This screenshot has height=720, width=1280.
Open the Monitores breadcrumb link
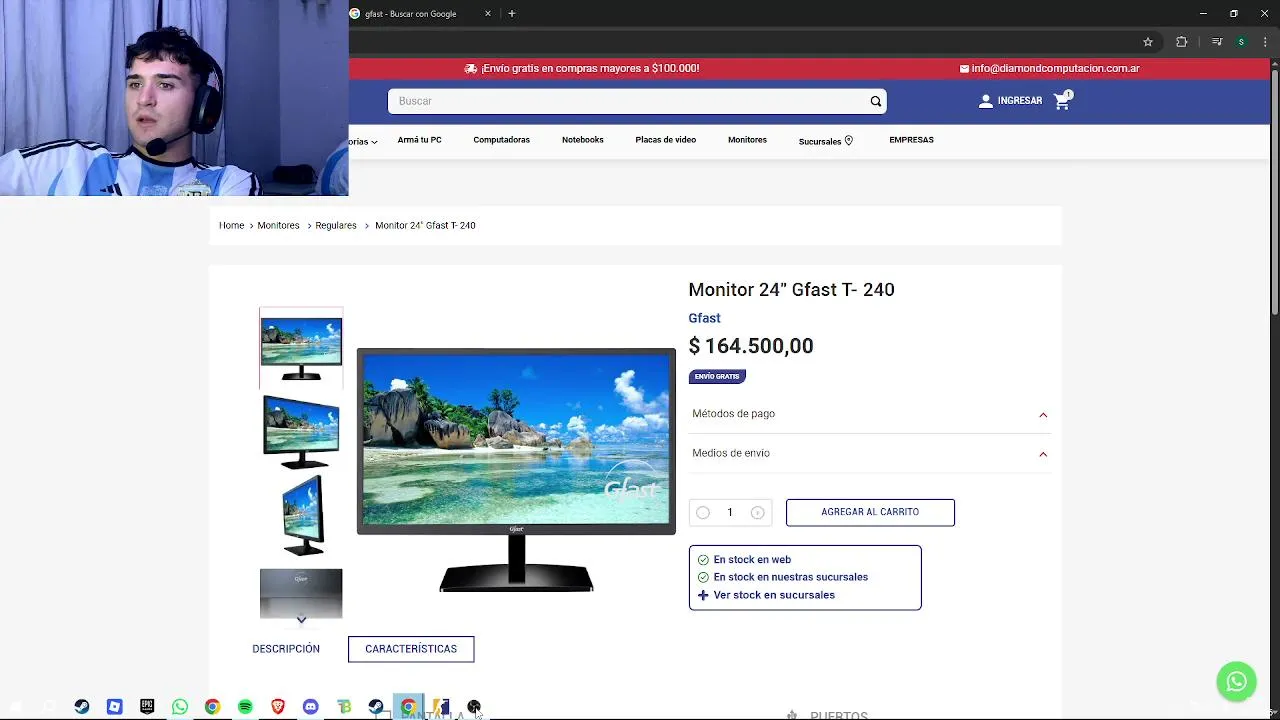(278, 226)
